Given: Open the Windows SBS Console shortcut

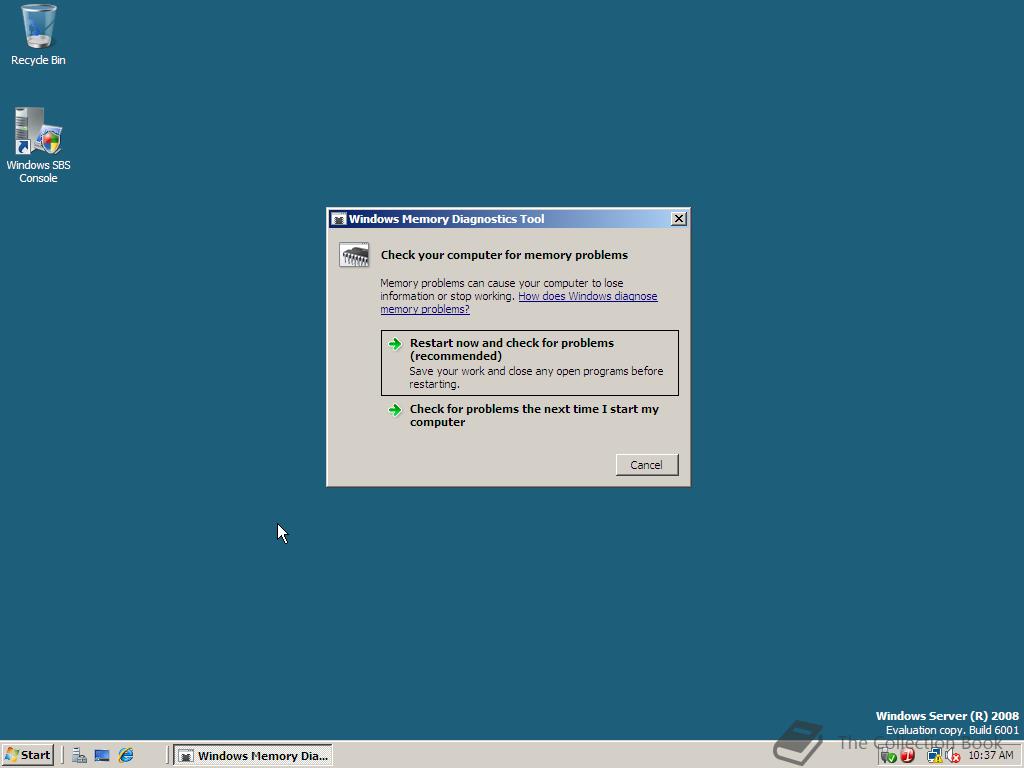Looking at the screenshot, I should coord(38,145).
